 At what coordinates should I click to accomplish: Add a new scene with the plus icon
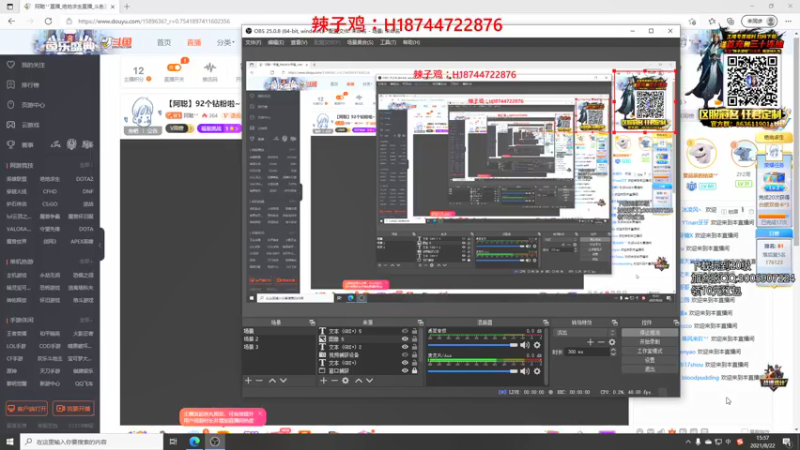pos(248,381)
